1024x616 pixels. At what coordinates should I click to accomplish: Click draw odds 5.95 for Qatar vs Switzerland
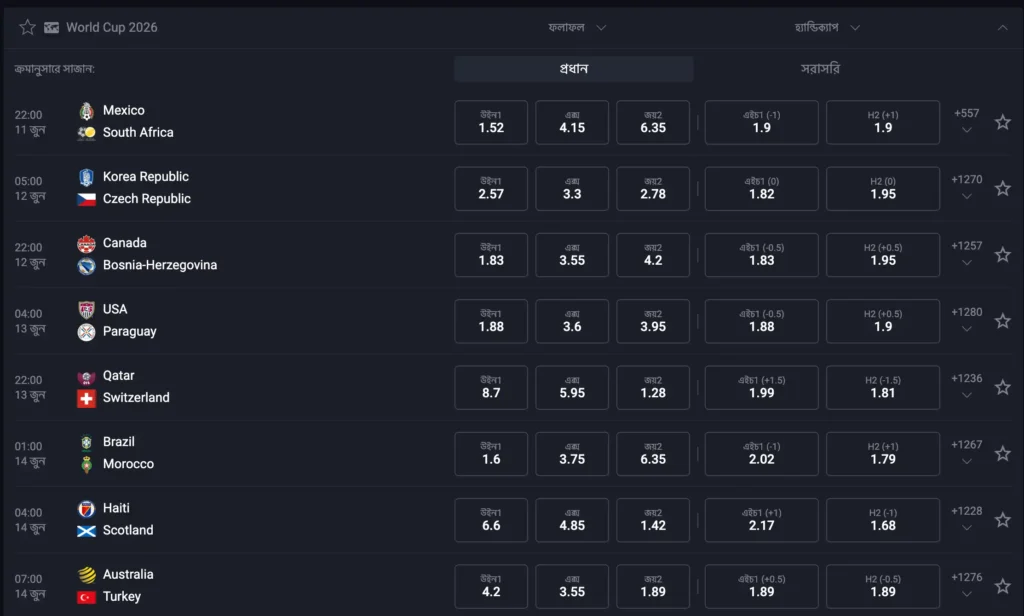[572, 388]
